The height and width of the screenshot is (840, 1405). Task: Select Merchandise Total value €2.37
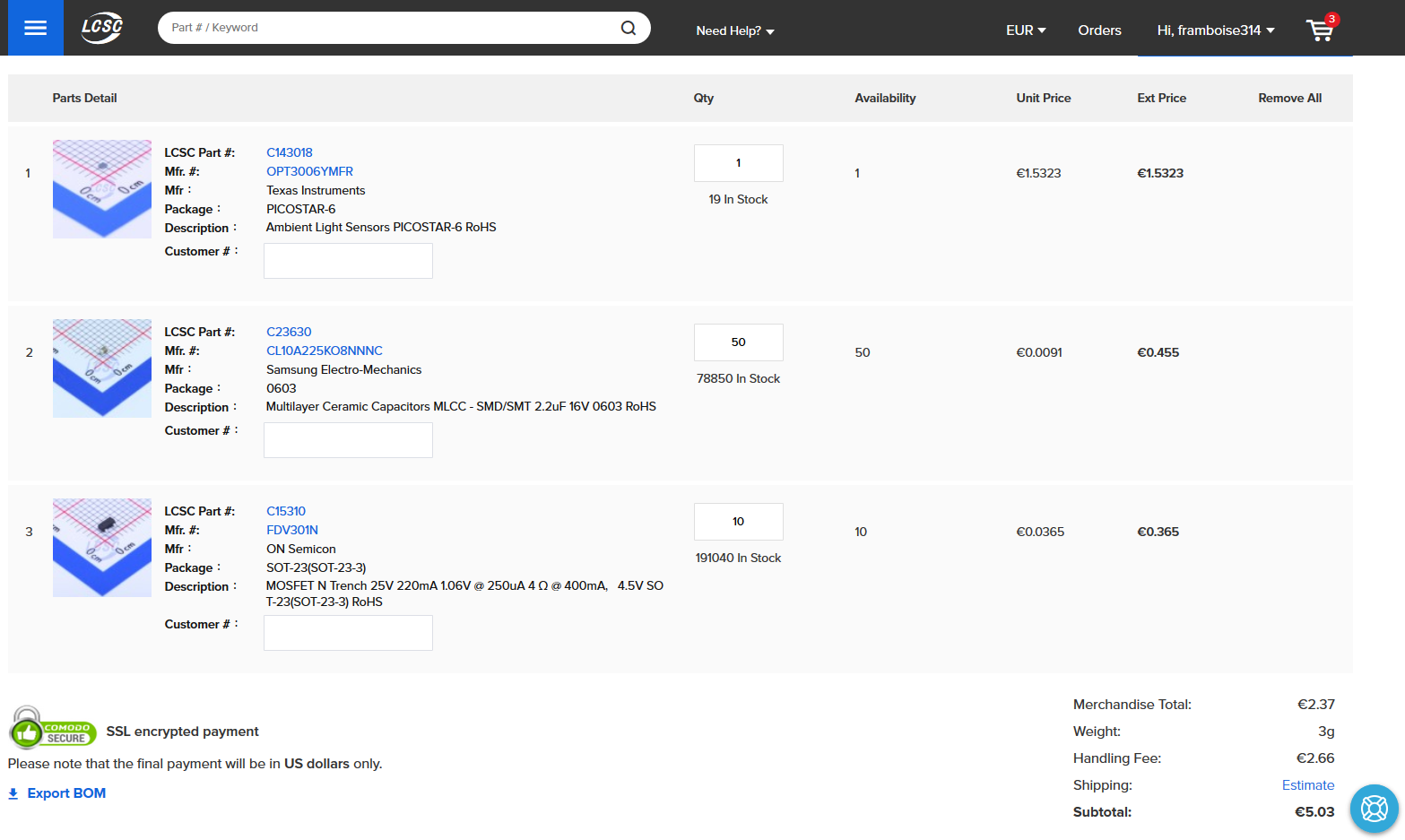[x=1315, y=705]
